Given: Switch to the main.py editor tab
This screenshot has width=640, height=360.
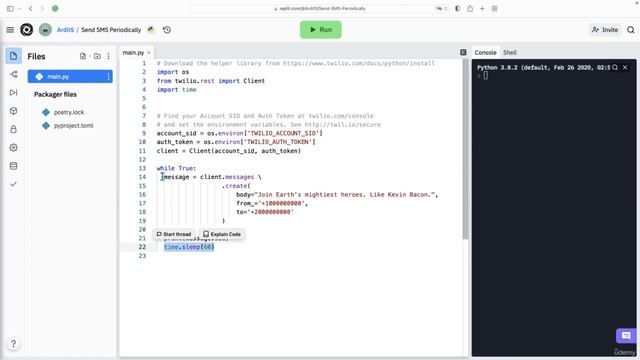Looking at the screenshot, I should click(133, 53).
